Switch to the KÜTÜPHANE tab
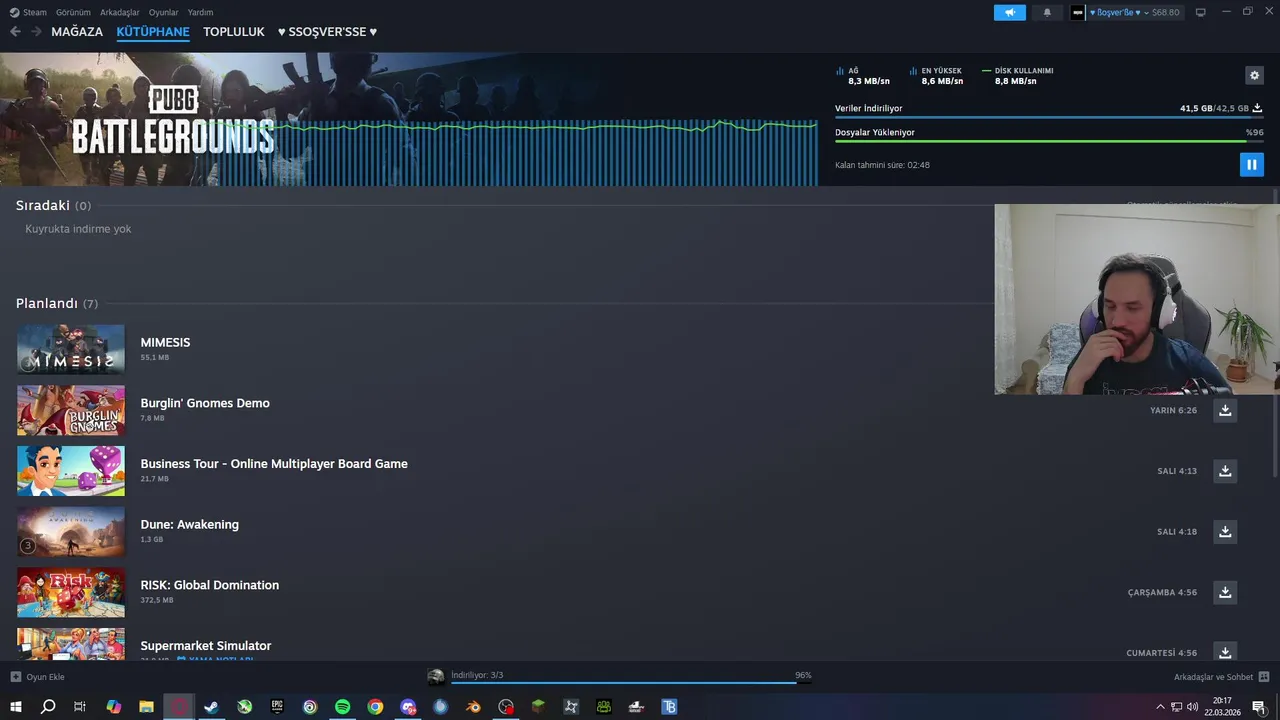The width and height of the screenshot is (1280, 720). (x=153, y=32)
